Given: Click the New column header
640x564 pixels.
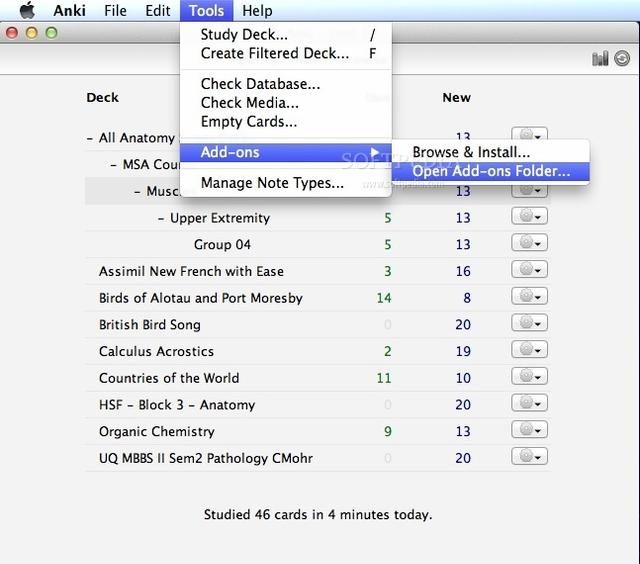Looking at the screenshot, I should pyautogui.click(x=456, y=98).
